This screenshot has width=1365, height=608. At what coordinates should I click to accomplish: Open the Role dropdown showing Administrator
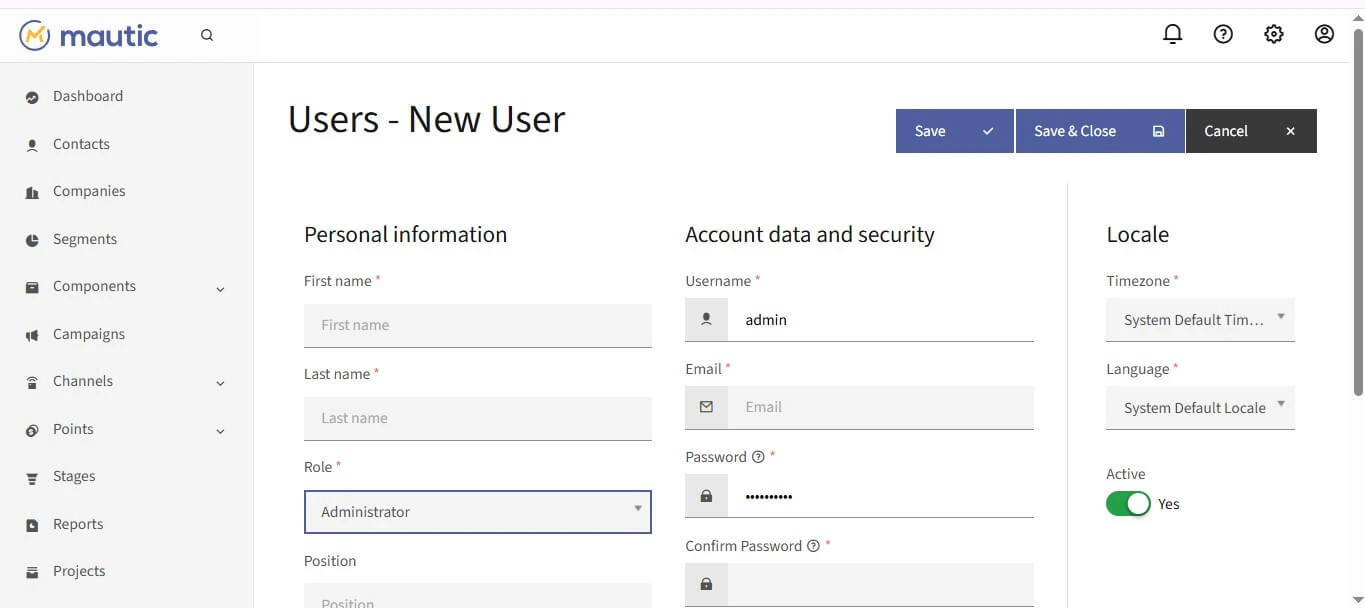click(x=477, y=511)
